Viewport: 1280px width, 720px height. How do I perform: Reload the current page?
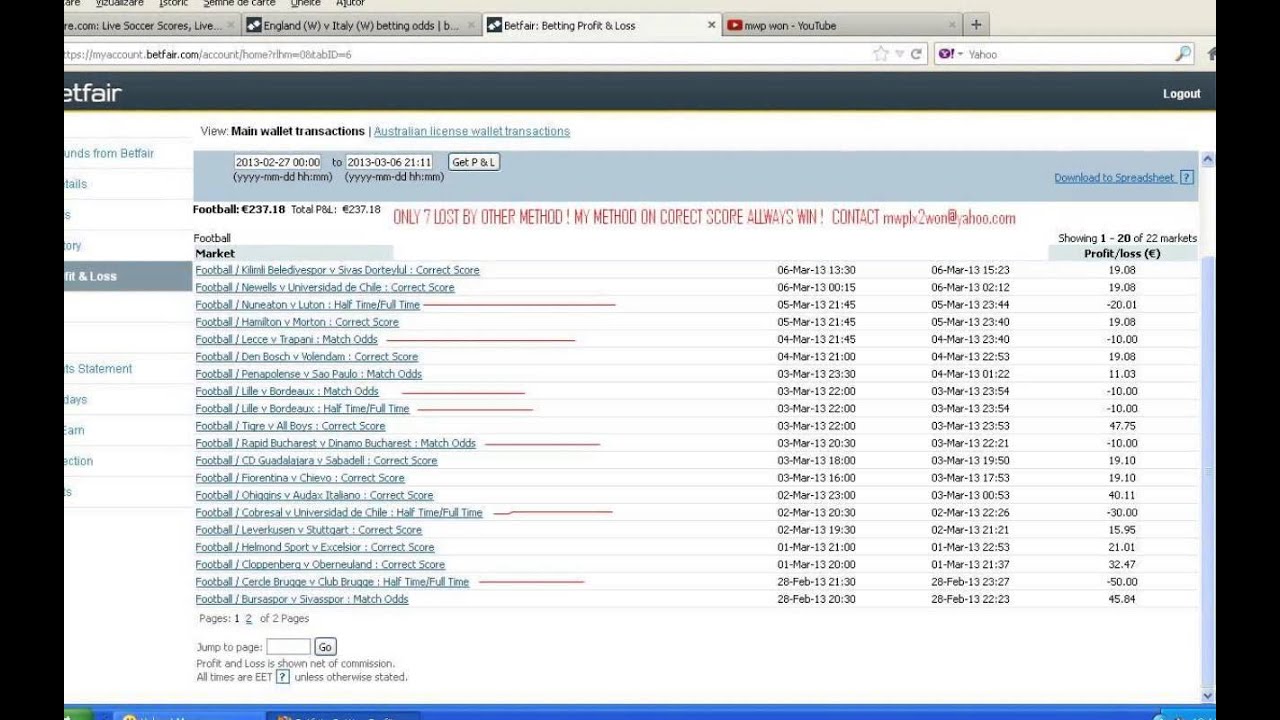tap(915, 54)
